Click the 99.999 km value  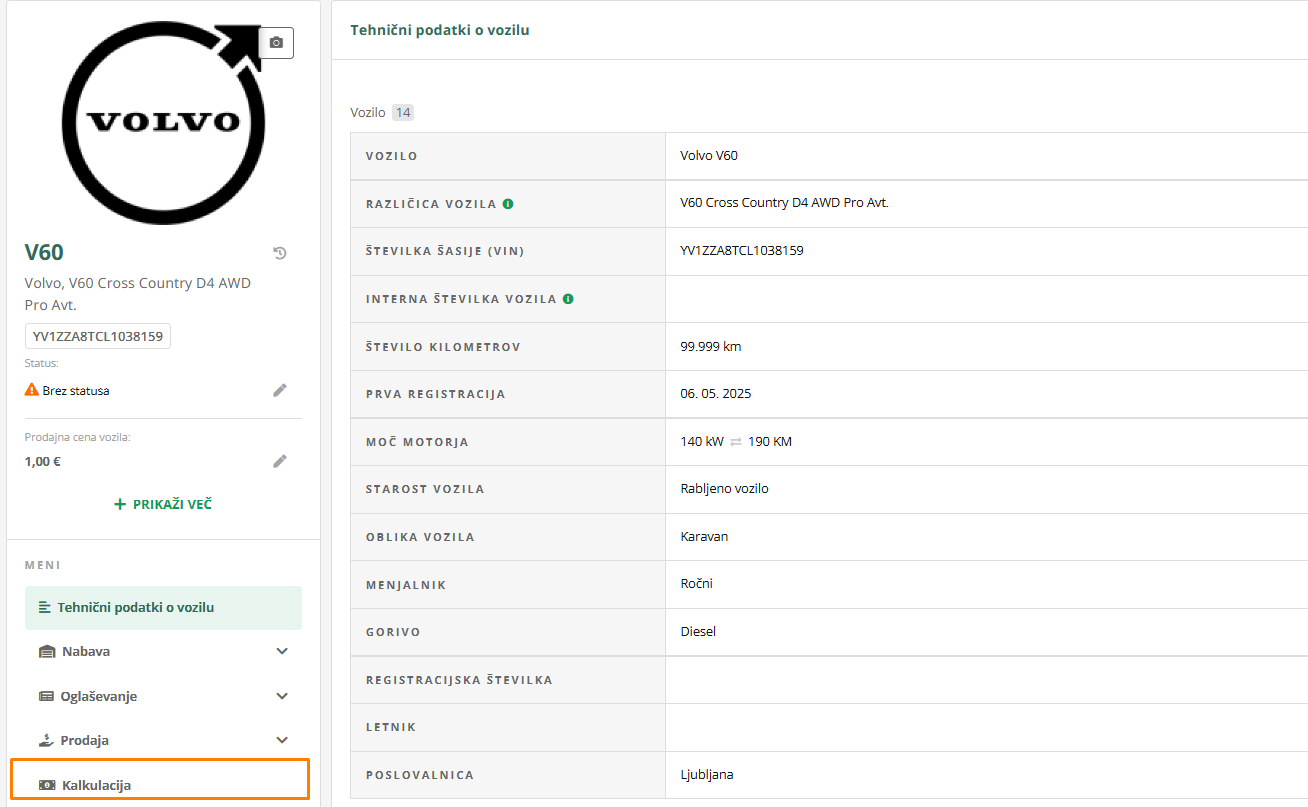(x=711, y=347)
